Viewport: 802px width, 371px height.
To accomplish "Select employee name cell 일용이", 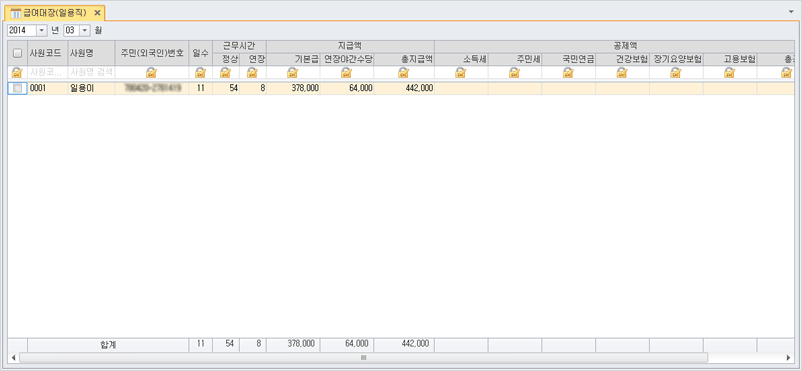I will coord(91,88).
